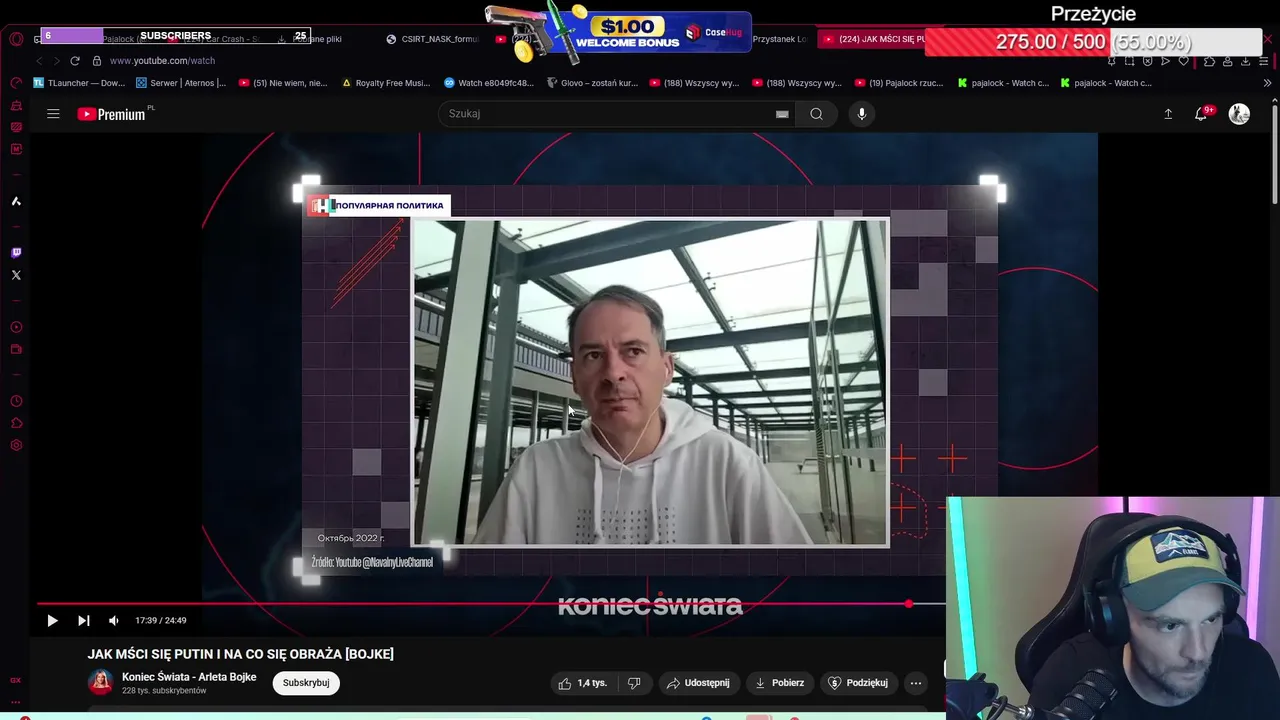1280x720 pixels.
Task: Go forward in browser history
Action: click(x=56, y=61)
